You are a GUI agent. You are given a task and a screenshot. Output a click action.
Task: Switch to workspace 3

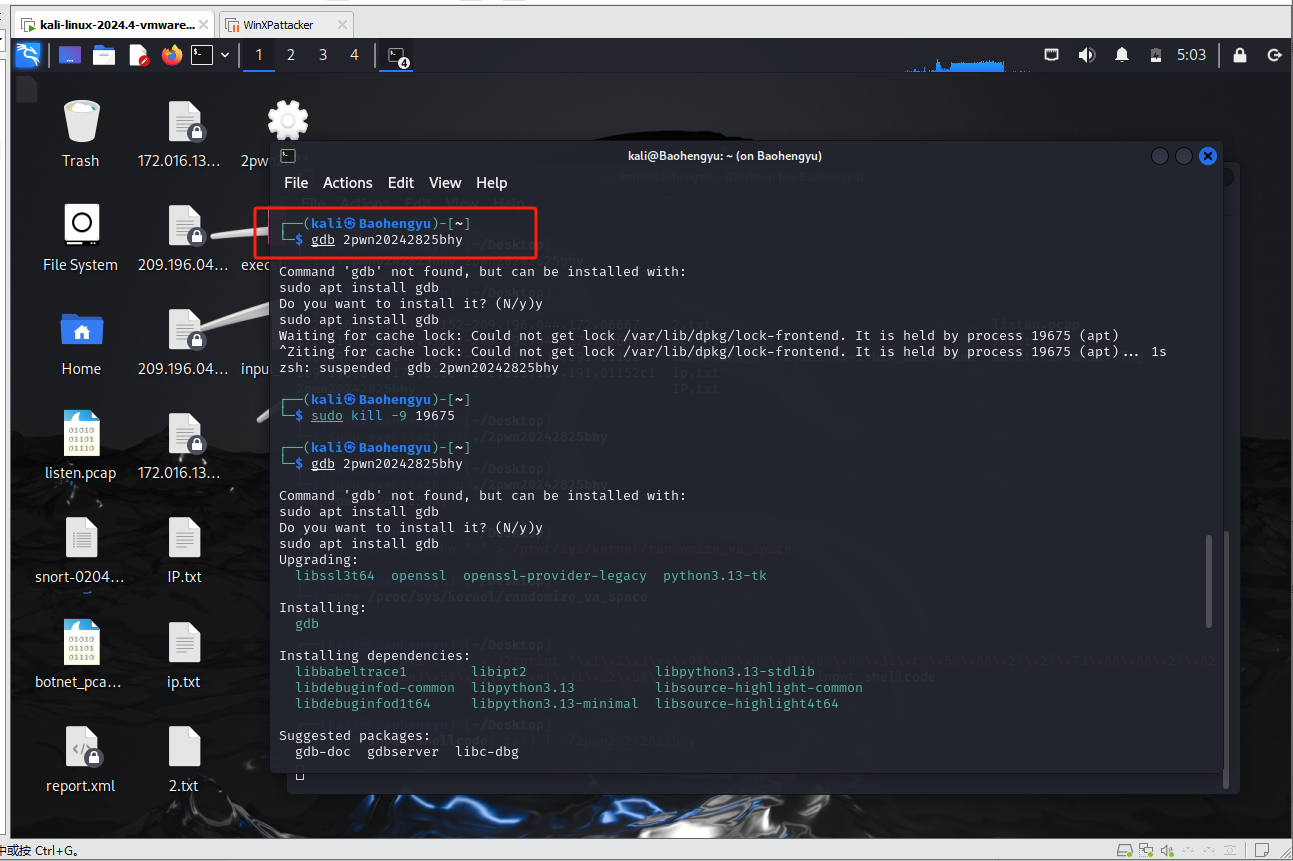(x=323, y=55)
